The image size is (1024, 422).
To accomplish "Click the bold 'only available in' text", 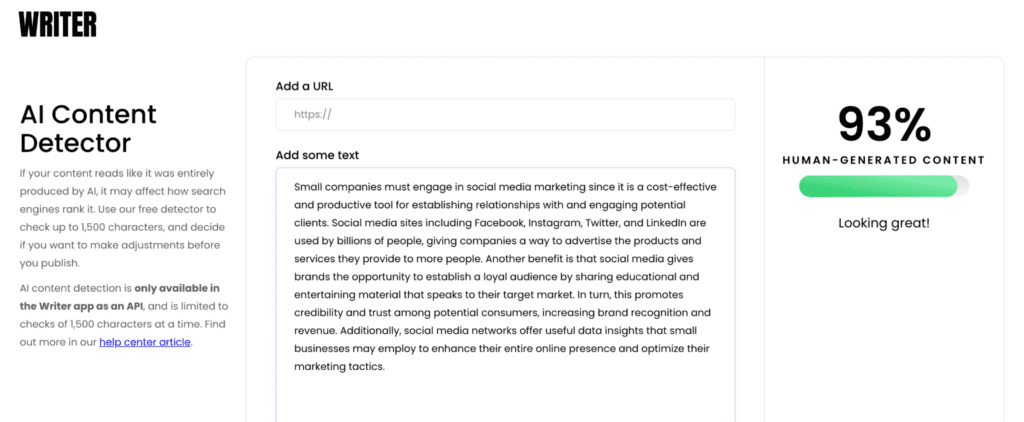I will (176, 288).
